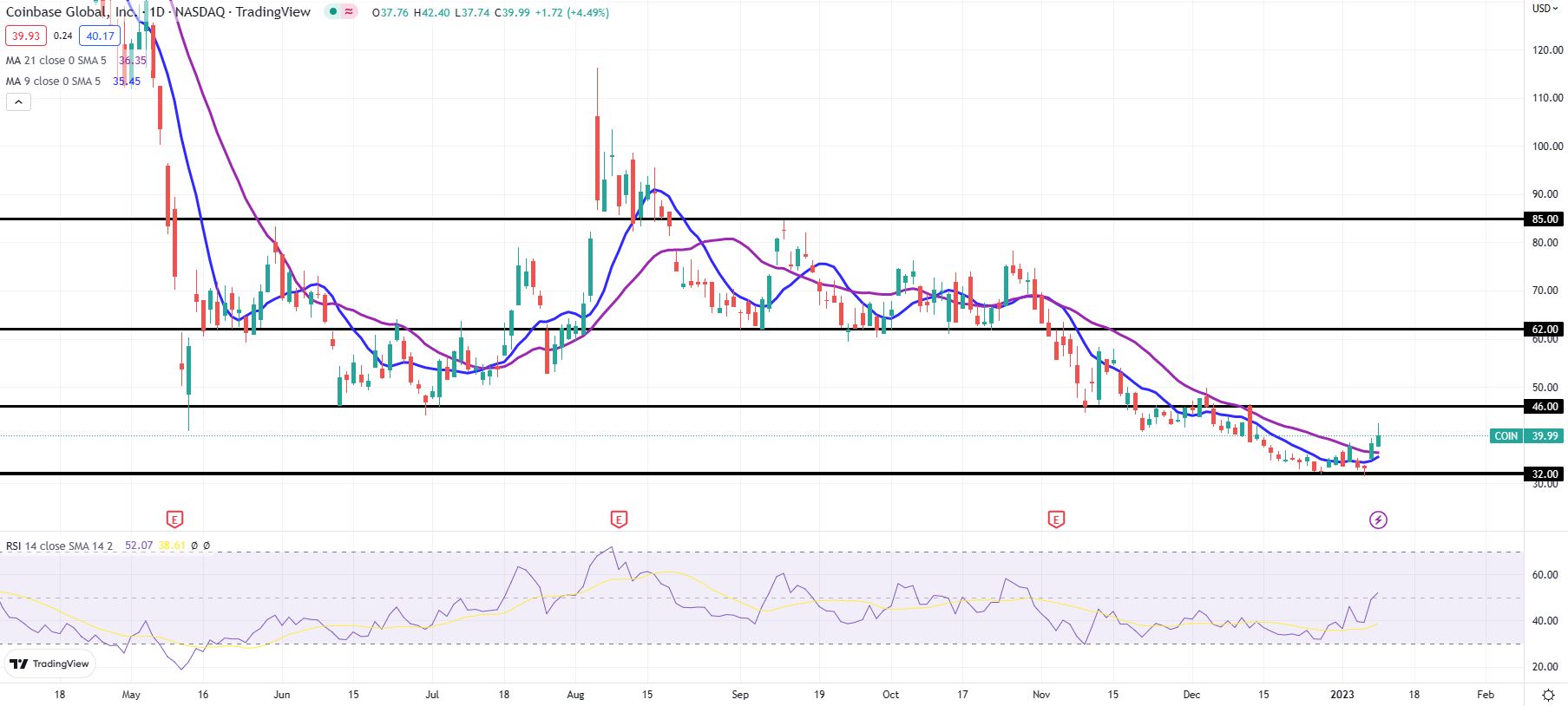The width and height of the screenshot is (1568, 706).
Task: Click the high value H42.40
Action: point(431,13)
